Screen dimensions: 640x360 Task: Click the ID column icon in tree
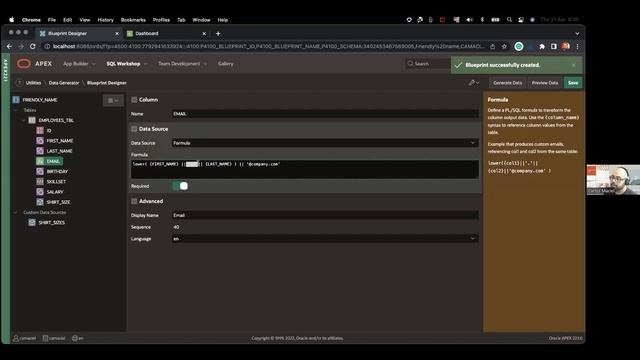pos(40,131)
